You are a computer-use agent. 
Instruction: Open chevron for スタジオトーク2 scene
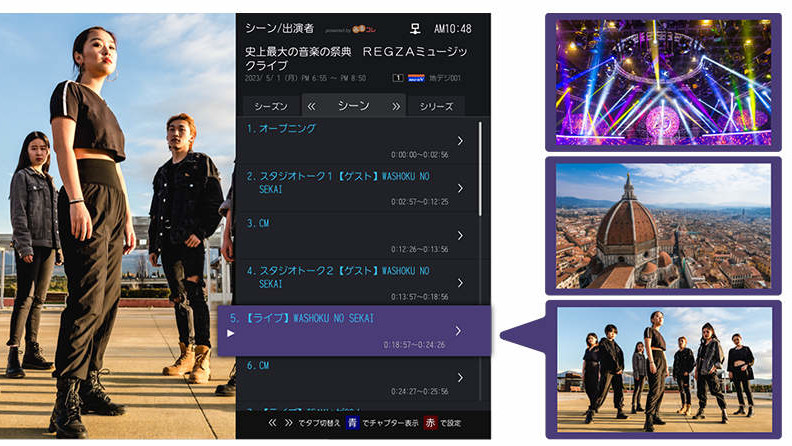pyautogui.click(x=459, y=282)
